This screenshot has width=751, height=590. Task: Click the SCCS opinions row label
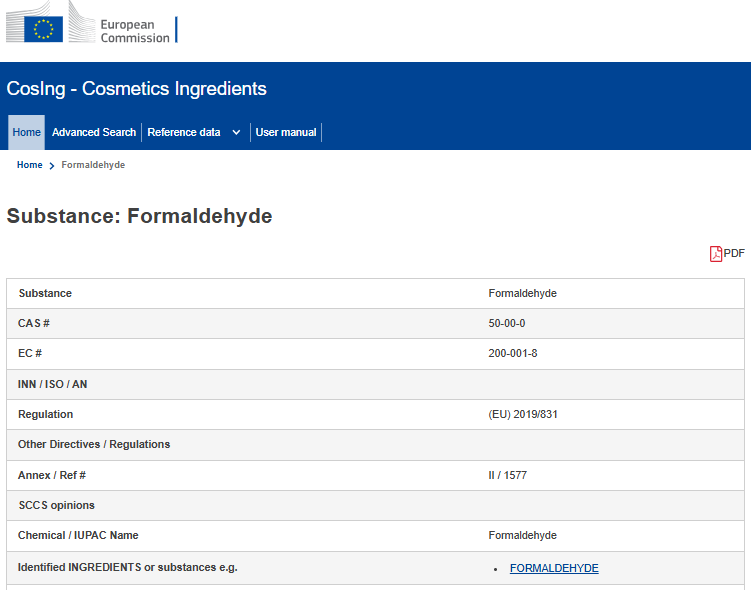coord(57,505)
